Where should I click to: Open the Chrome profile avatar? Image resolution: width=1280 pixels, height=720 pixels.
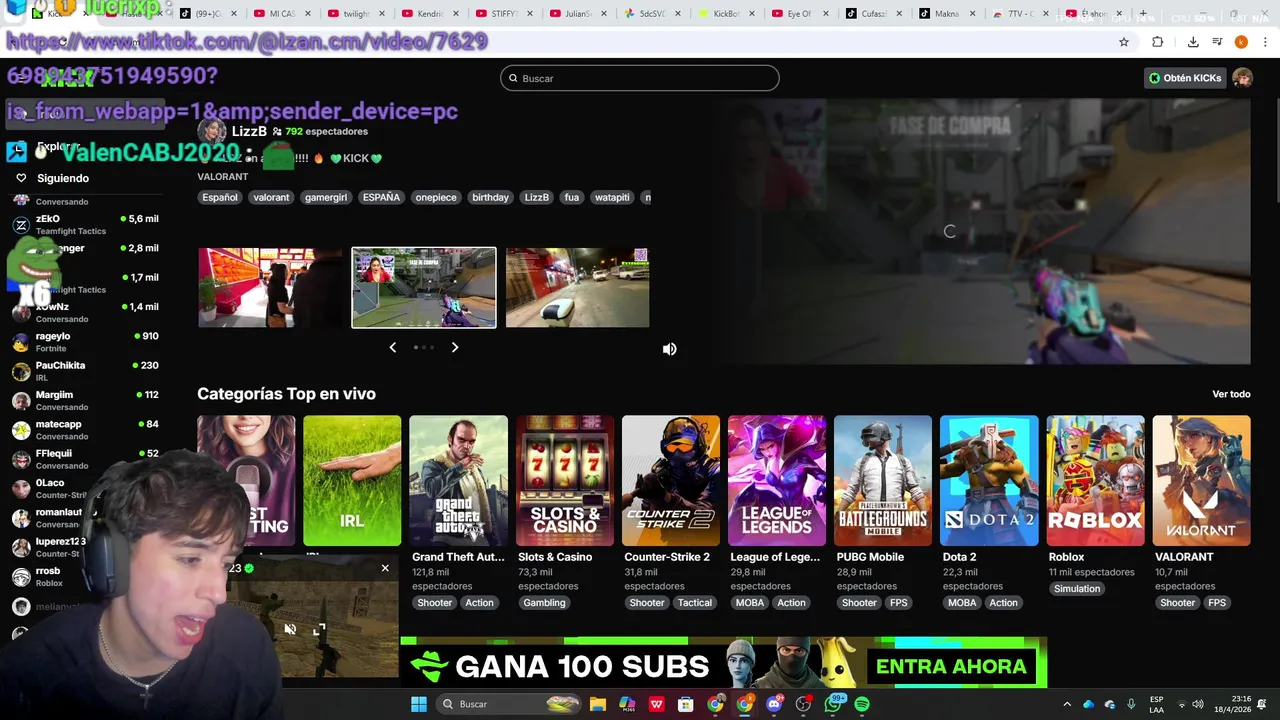(x=1241, y=42)
